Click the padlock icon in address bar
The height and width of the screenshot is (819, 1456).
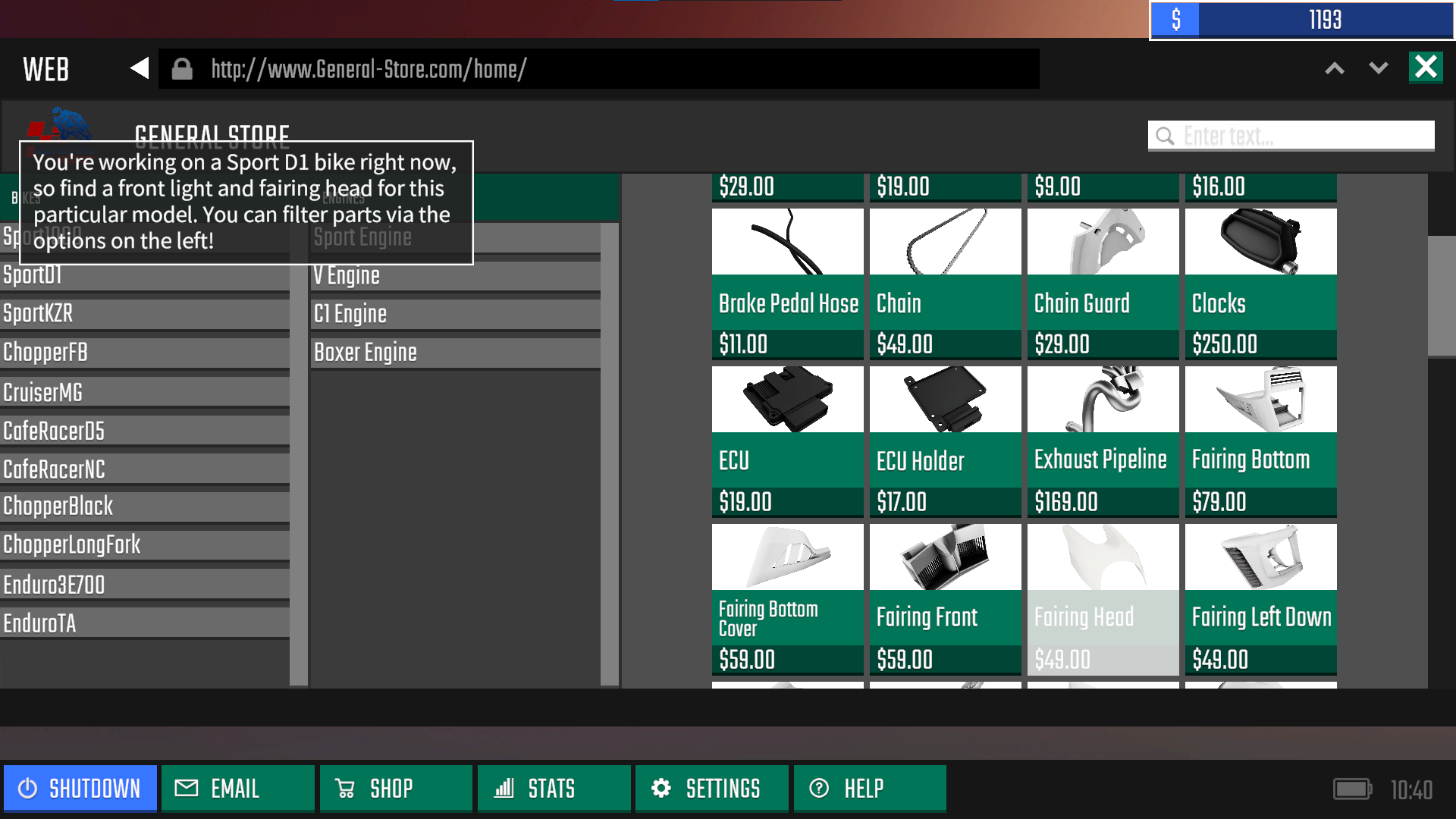point(182,69)
